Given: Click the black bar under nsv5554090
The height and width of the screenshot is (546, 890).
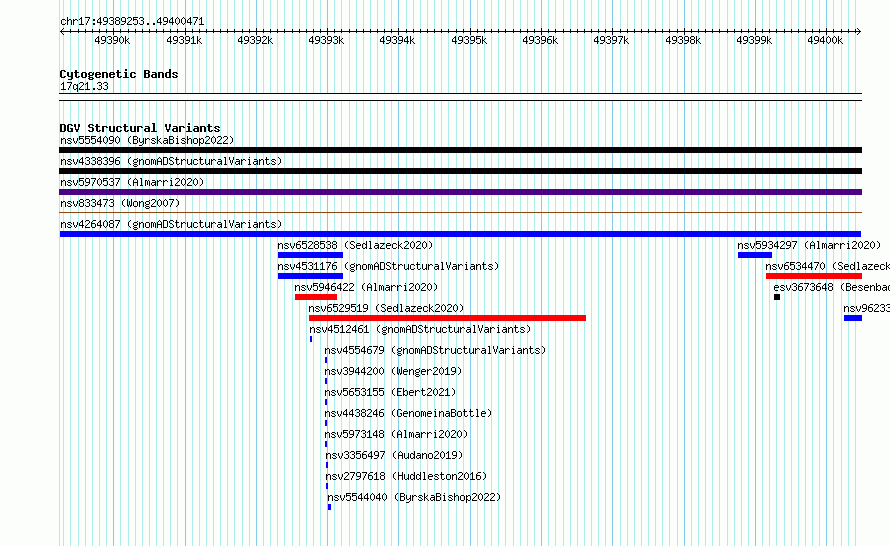Looking at the screenshot, I should pos(460,150).
